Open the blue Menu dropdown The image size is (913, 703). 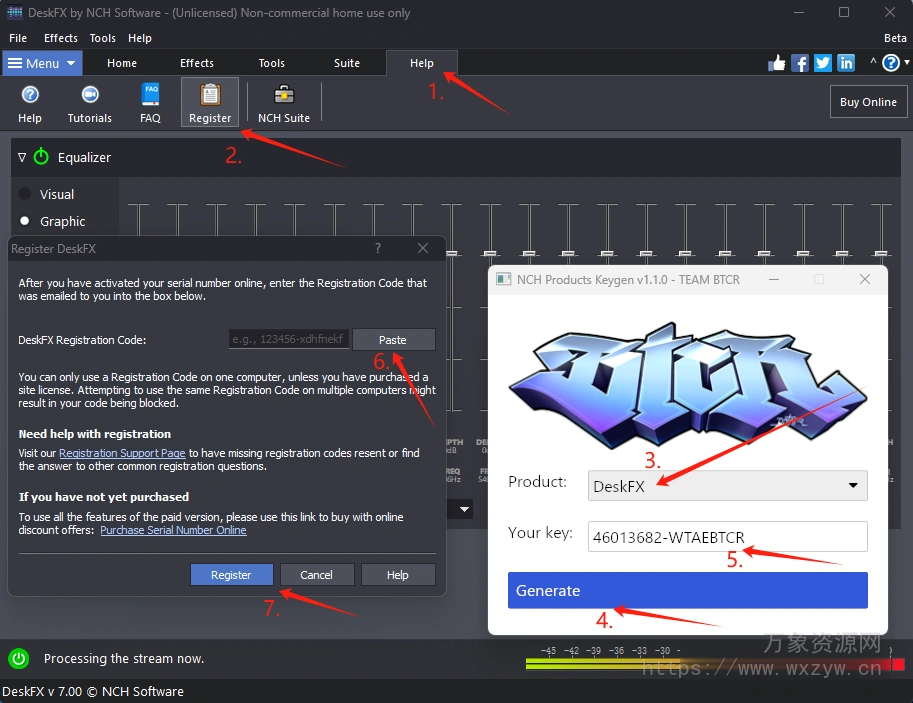point(42,63)
